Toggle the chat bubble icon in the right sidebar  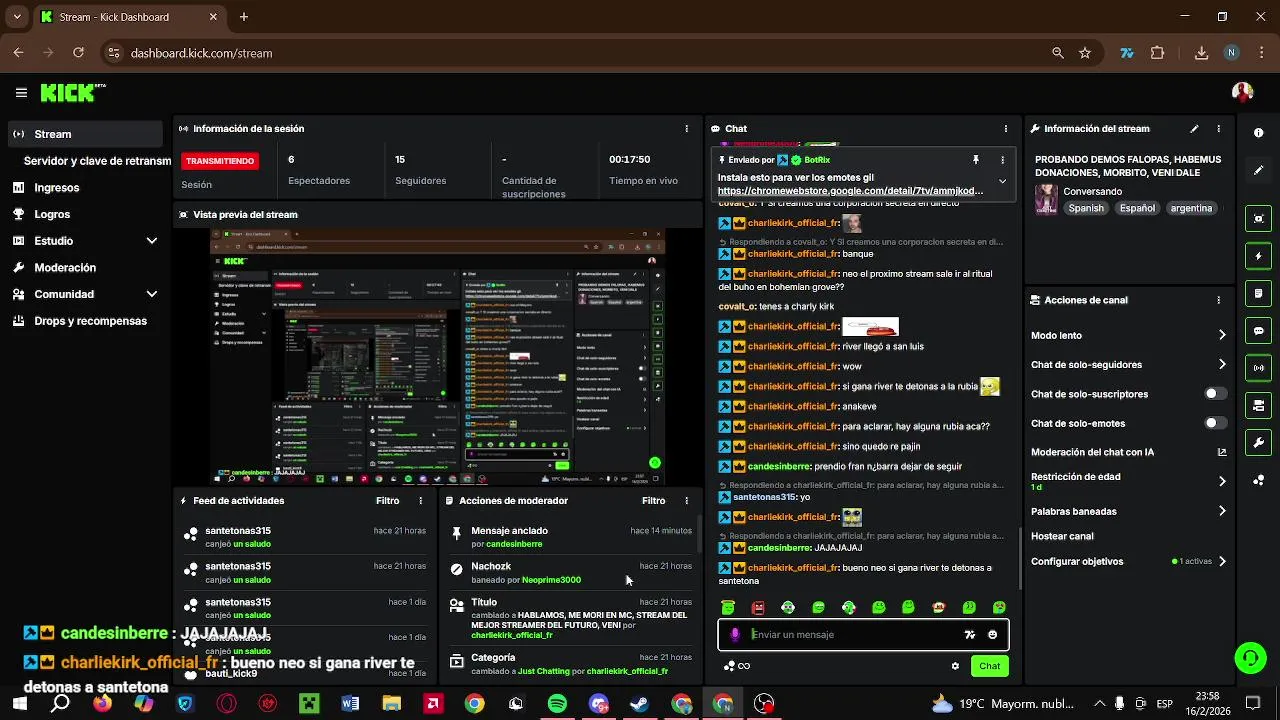coord(1258,331)
